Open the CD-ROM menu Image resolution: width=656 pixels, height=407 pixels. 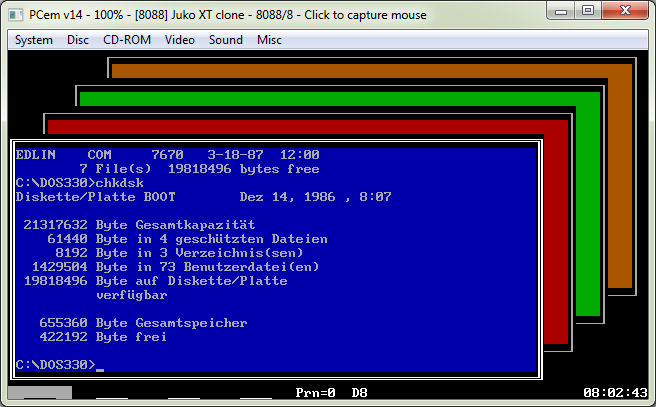point(127,40)
